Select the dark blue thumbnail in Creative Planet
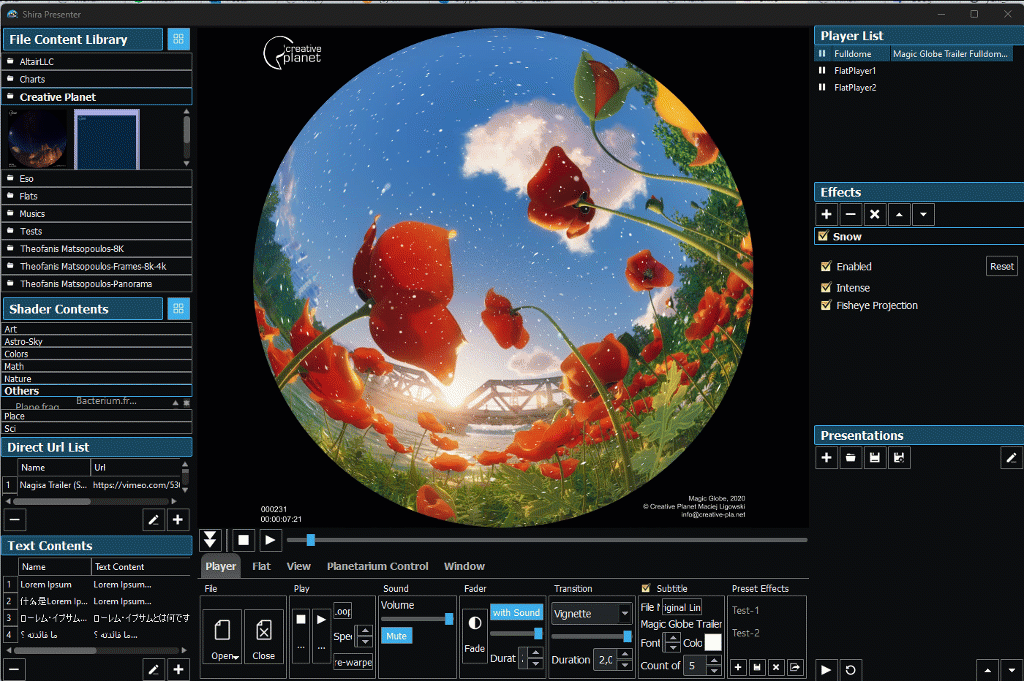This screenshot has width=1024, height=681. tap(107, 139)
